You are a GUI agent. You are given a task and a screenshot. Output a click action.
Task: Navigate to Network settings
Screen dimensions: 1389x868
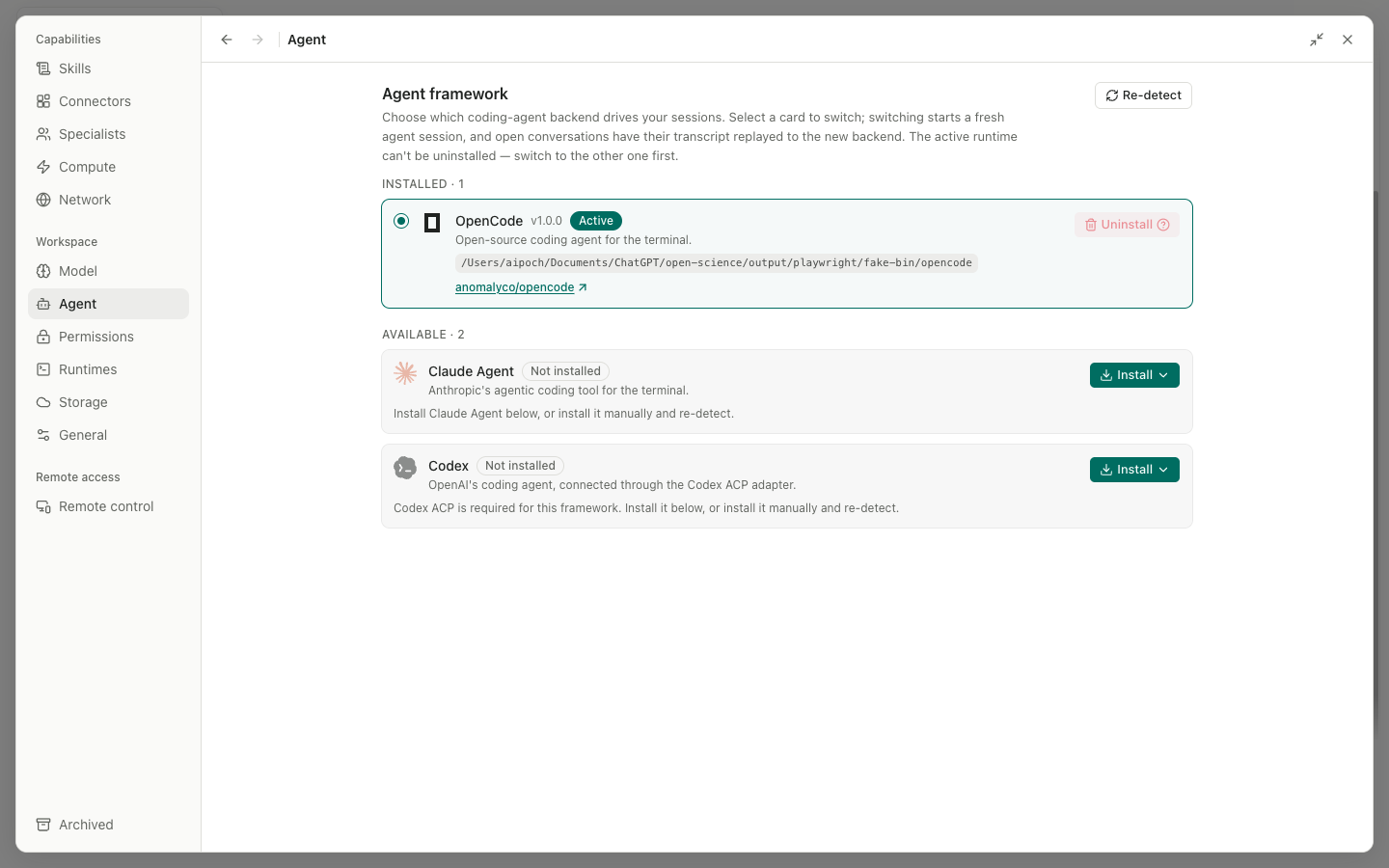pyautogui.click(x=108, y=200)
